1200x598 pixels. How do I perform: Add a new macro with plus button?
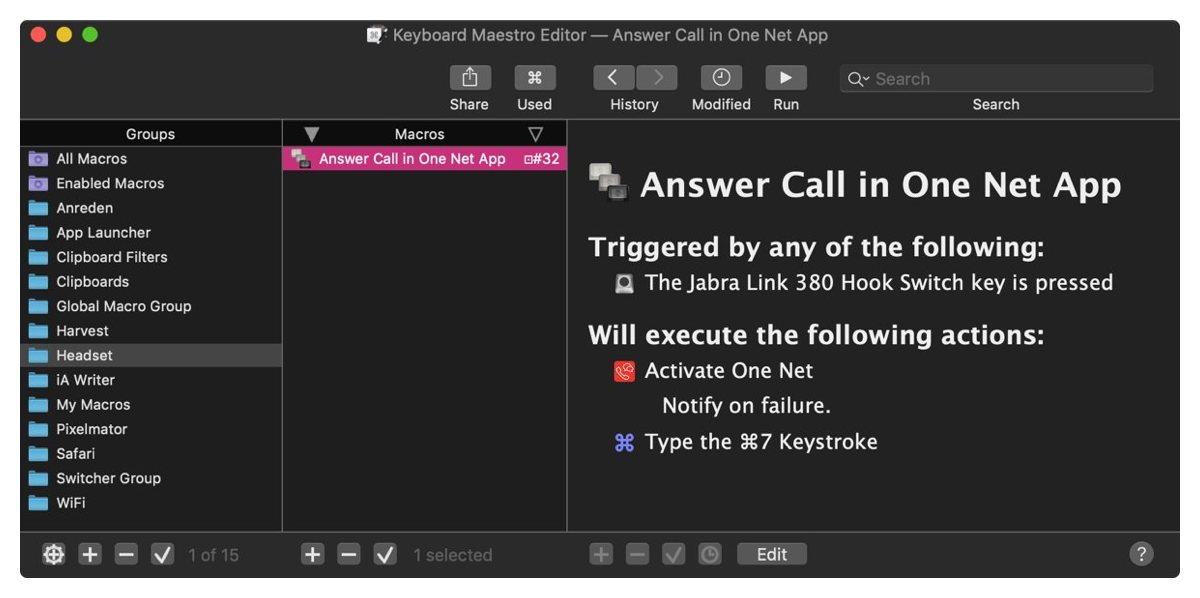(313, 554)
